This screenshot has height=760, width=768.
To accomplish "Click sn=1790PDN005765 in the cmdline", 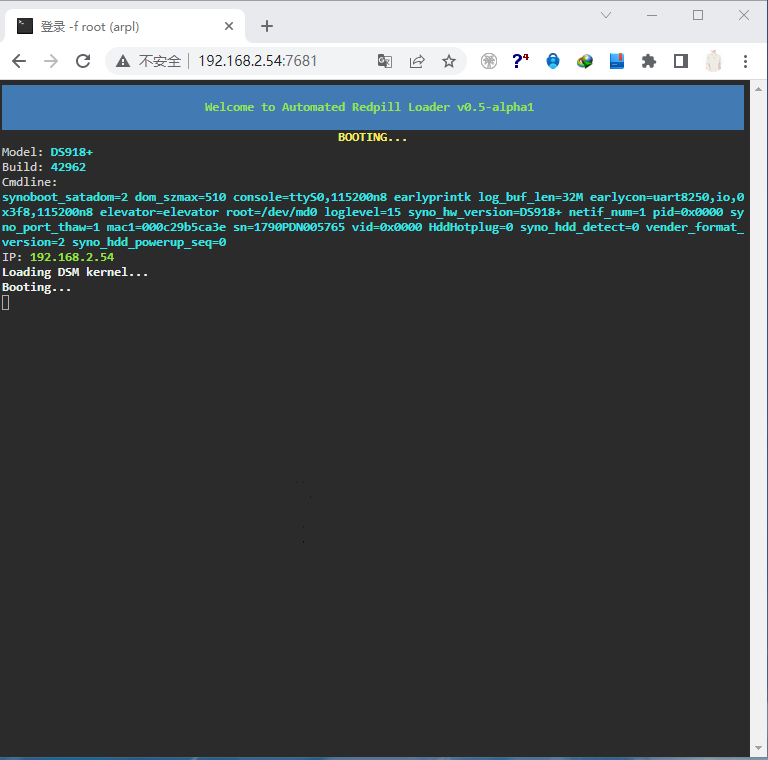I will coord(289,227).
